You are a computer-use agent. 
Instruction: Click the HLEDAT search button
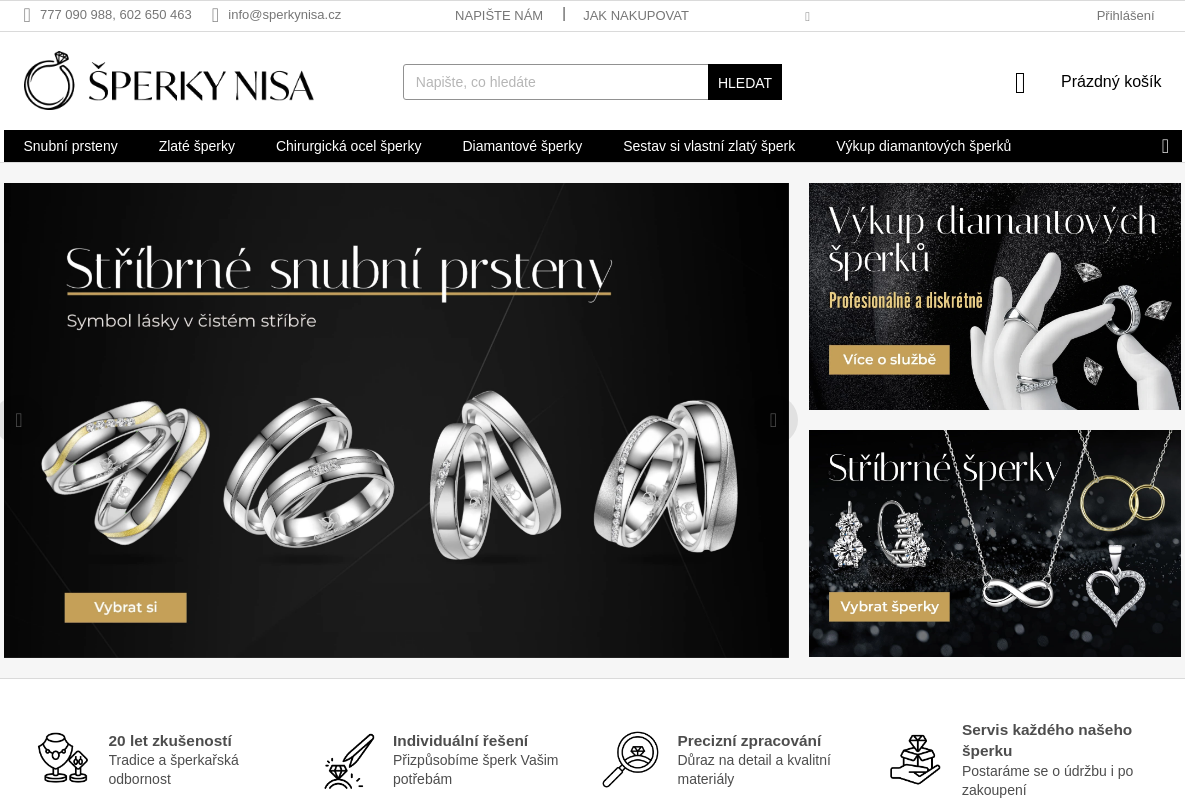(x=745, y=82)
